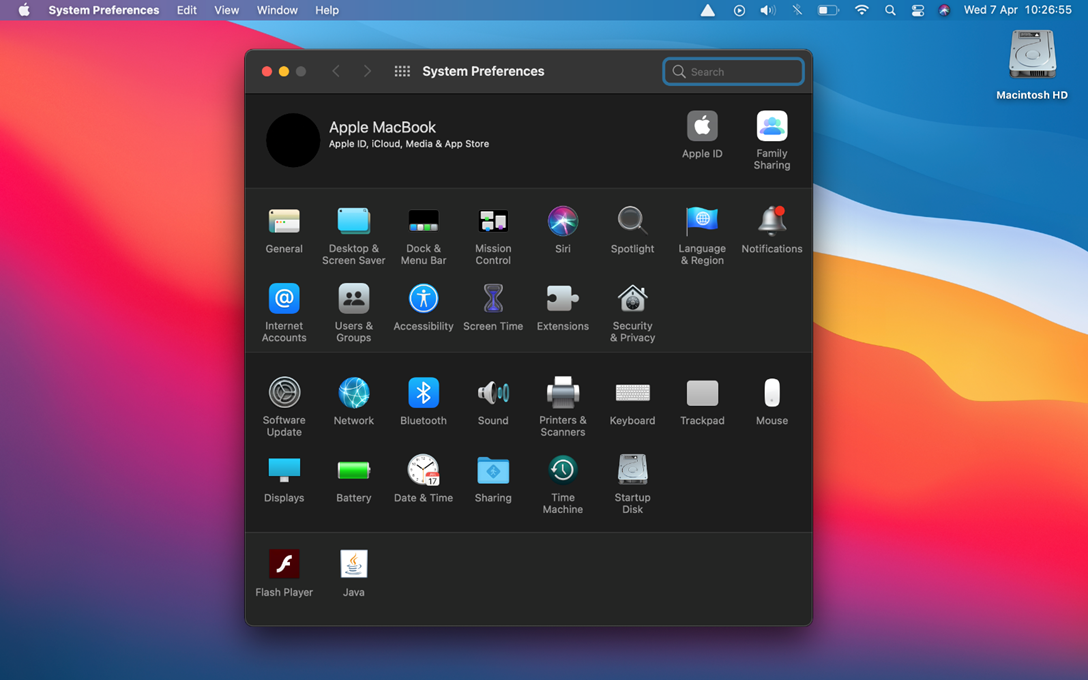Open Wi-Fi status menu in menu bar
The image size is (1088, 680).
(861, 10)
